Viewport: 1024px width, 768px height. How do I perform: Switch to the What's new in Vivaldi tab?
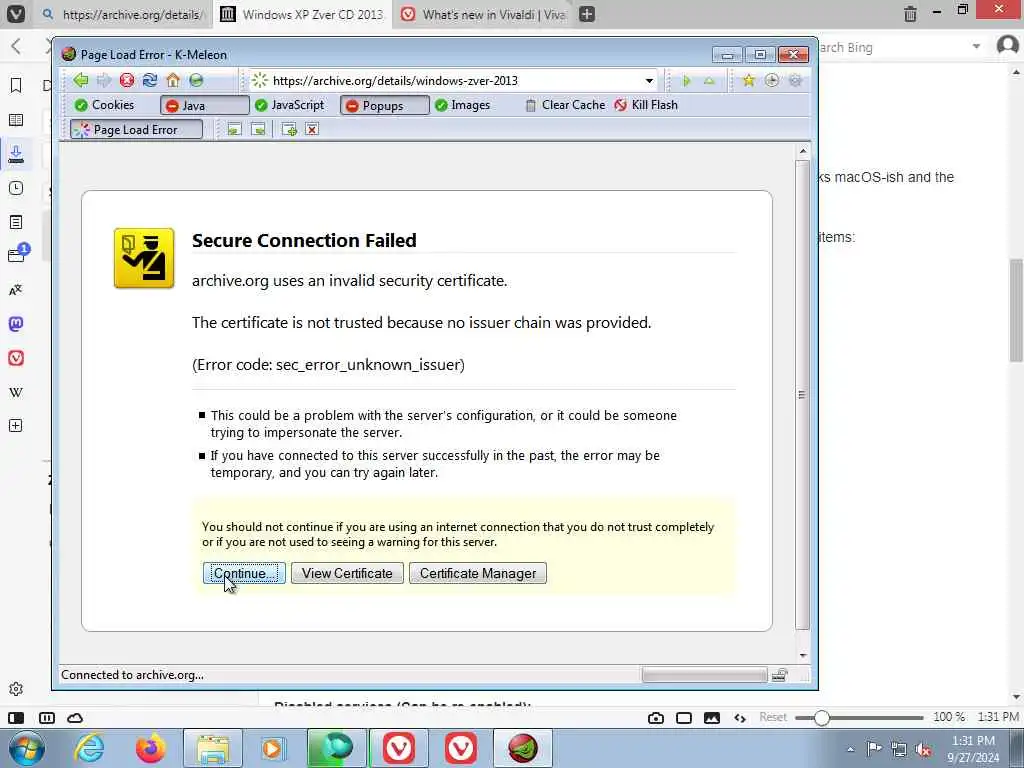coord(483,14)
